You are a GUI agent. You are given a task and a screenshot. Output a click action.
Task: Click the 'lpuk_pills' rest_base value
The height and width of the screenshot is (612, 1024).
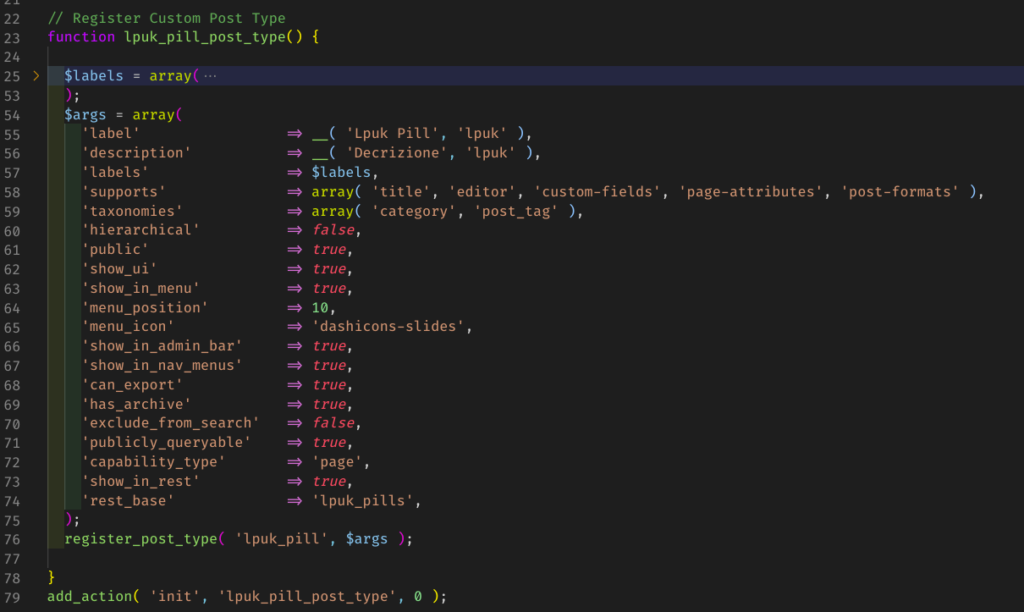point(363,500)
